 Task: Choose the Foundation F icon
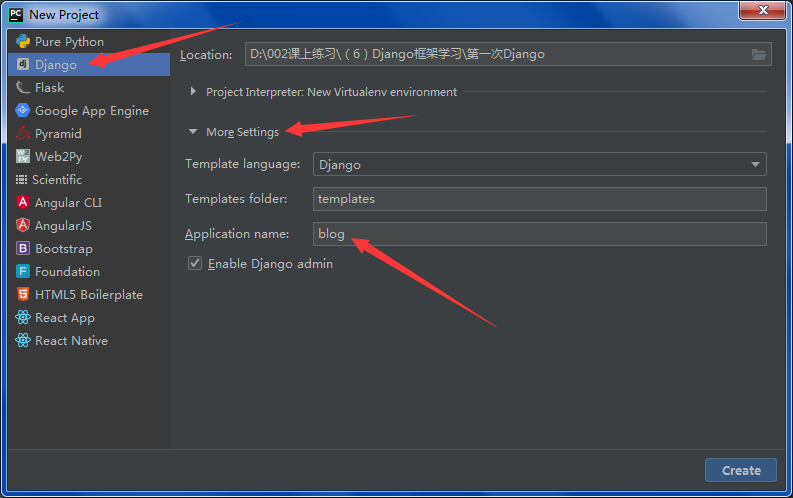[x=23, y=271]
